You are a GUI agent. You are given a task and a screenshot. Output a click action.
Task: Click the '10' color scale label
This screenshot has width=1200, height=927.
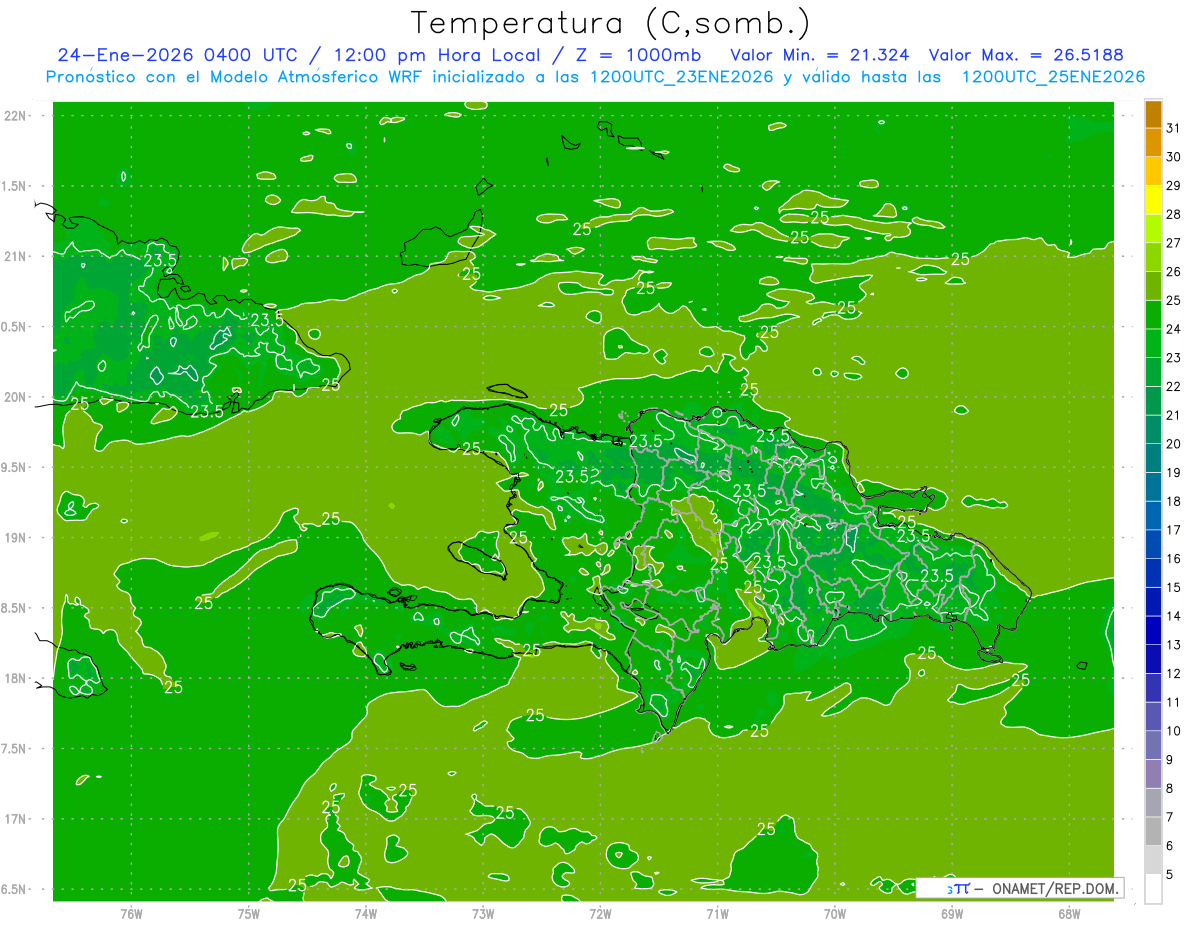pyautogui.click(x=1174, y=731)
